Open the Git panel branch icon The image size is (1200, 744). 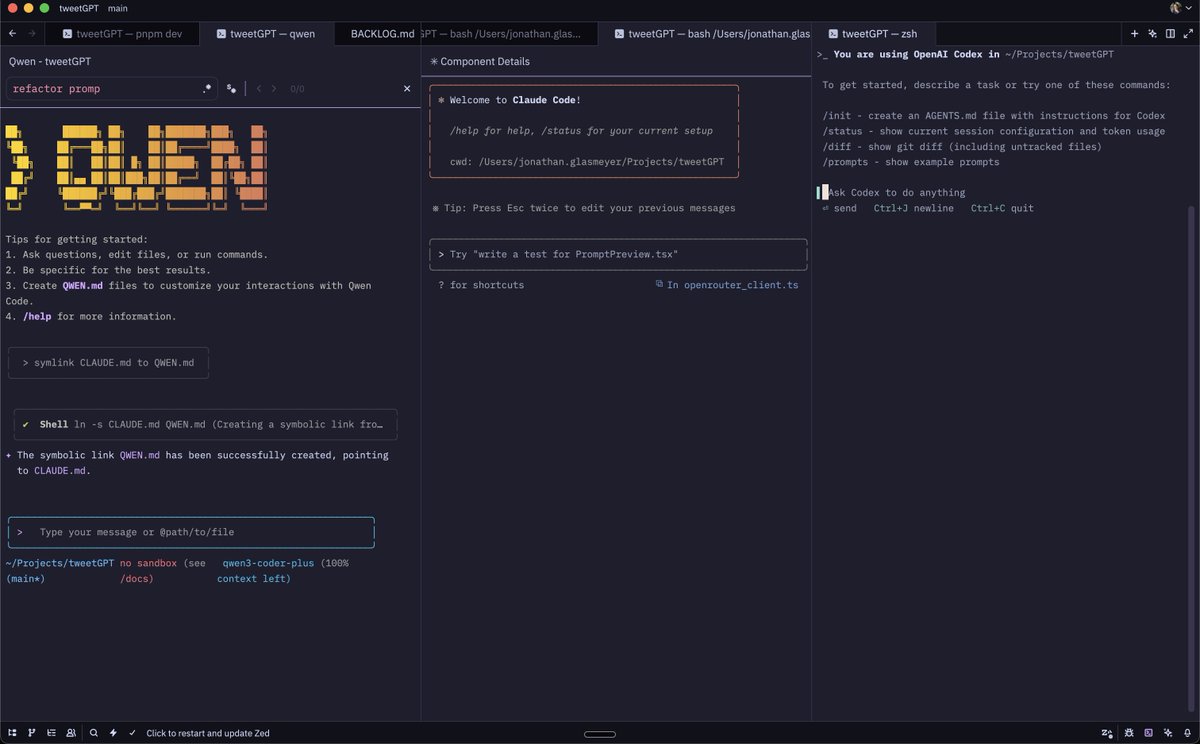[x=32, y=733]
